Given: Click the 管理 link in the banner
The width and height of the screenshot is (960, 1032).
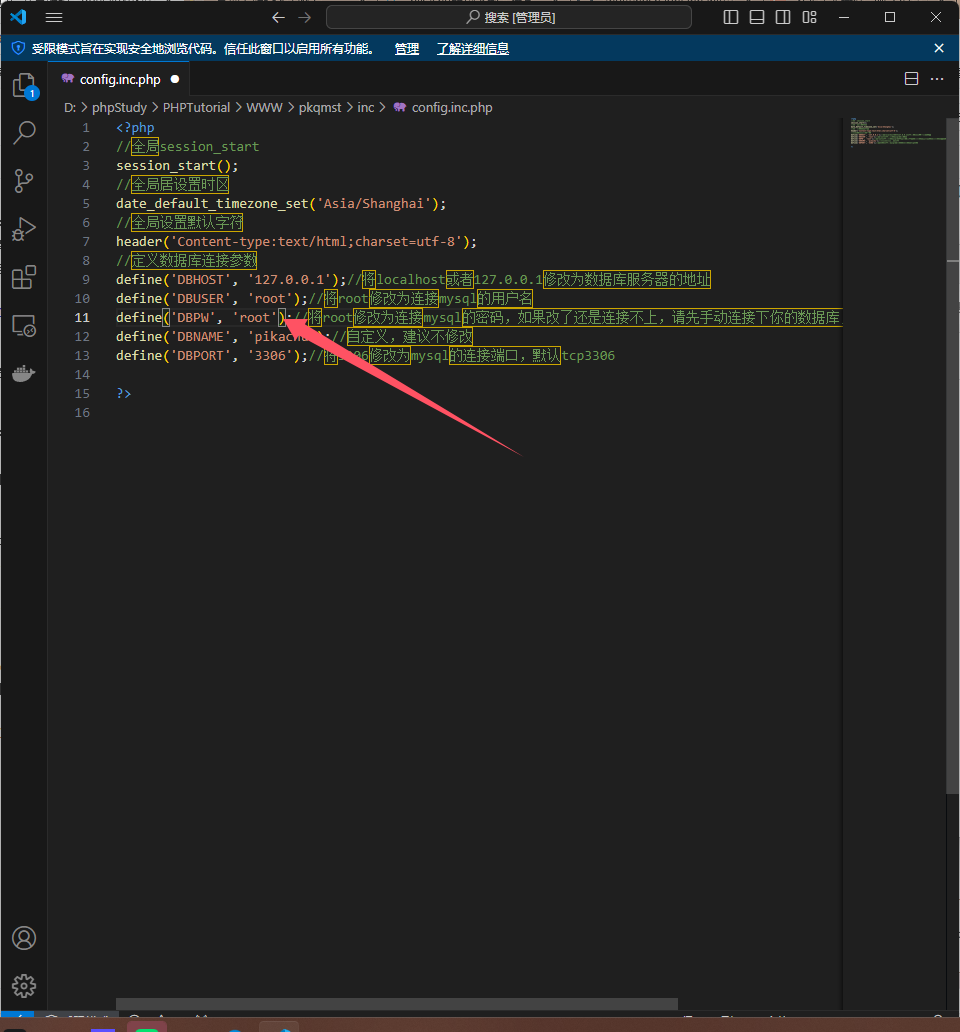Looking at the screenshot, I should 407,48.
